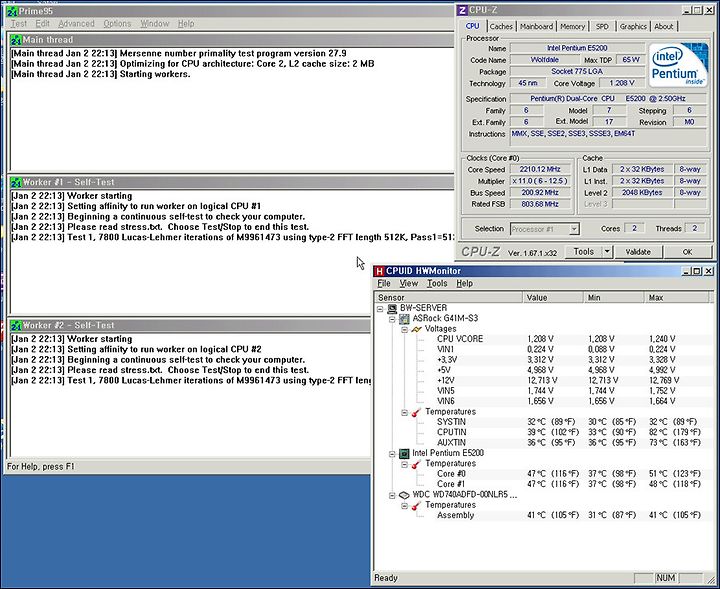Collapse the Temperatures node under ASRock

pyautogui.click(x=405, y=412)
